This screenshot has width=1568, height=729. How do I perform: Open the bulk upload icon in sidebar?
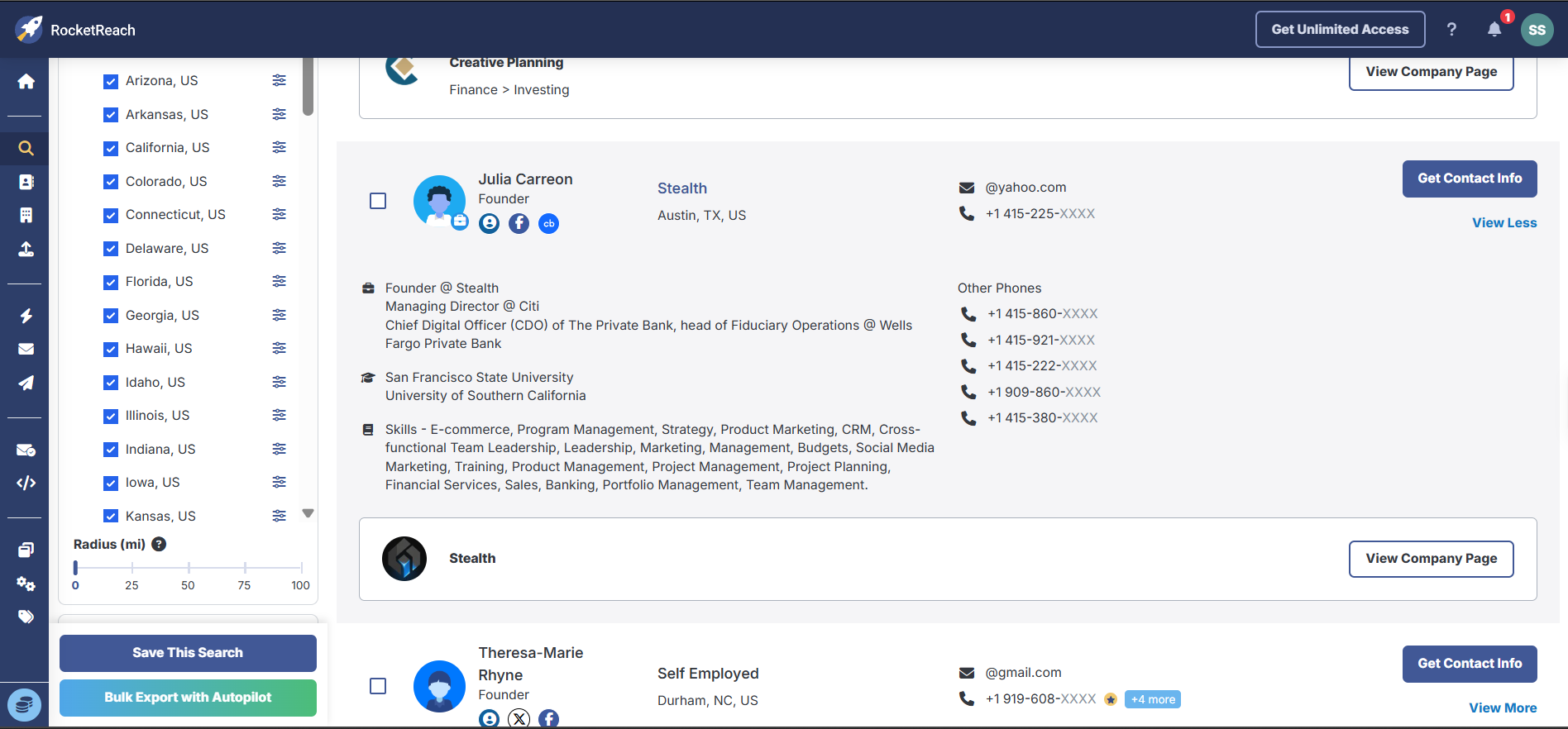(x=26, y=249)
